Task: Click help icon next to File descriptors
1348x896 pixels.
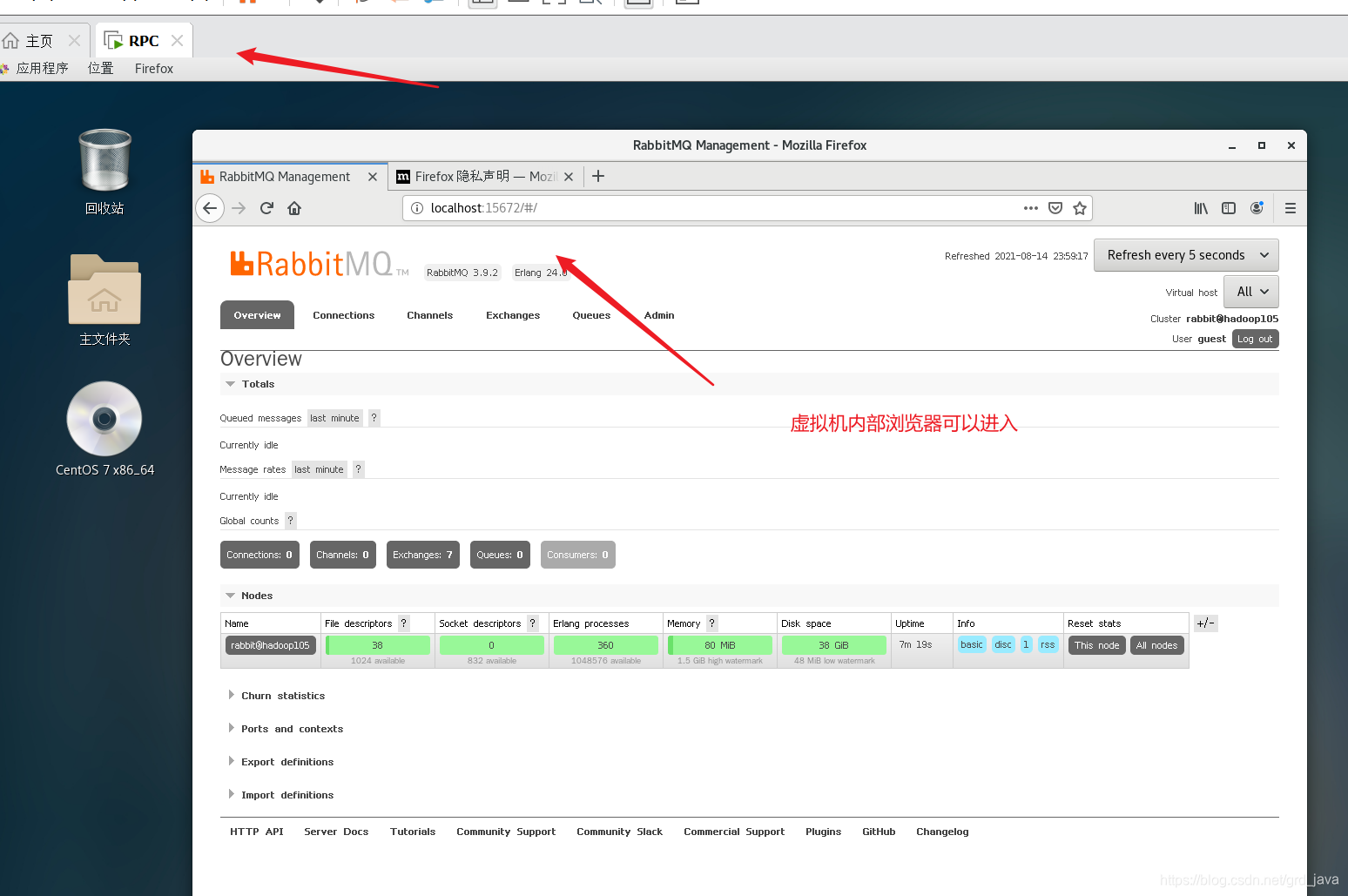Action: coord(404,623)
